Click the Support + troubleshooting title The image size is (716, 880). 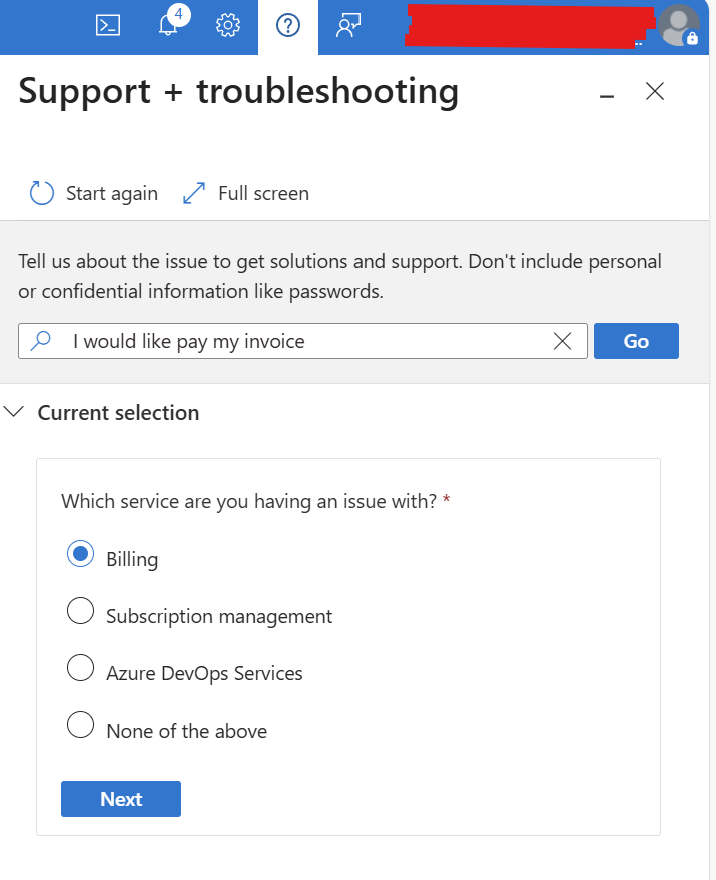[x=238, y=91]
